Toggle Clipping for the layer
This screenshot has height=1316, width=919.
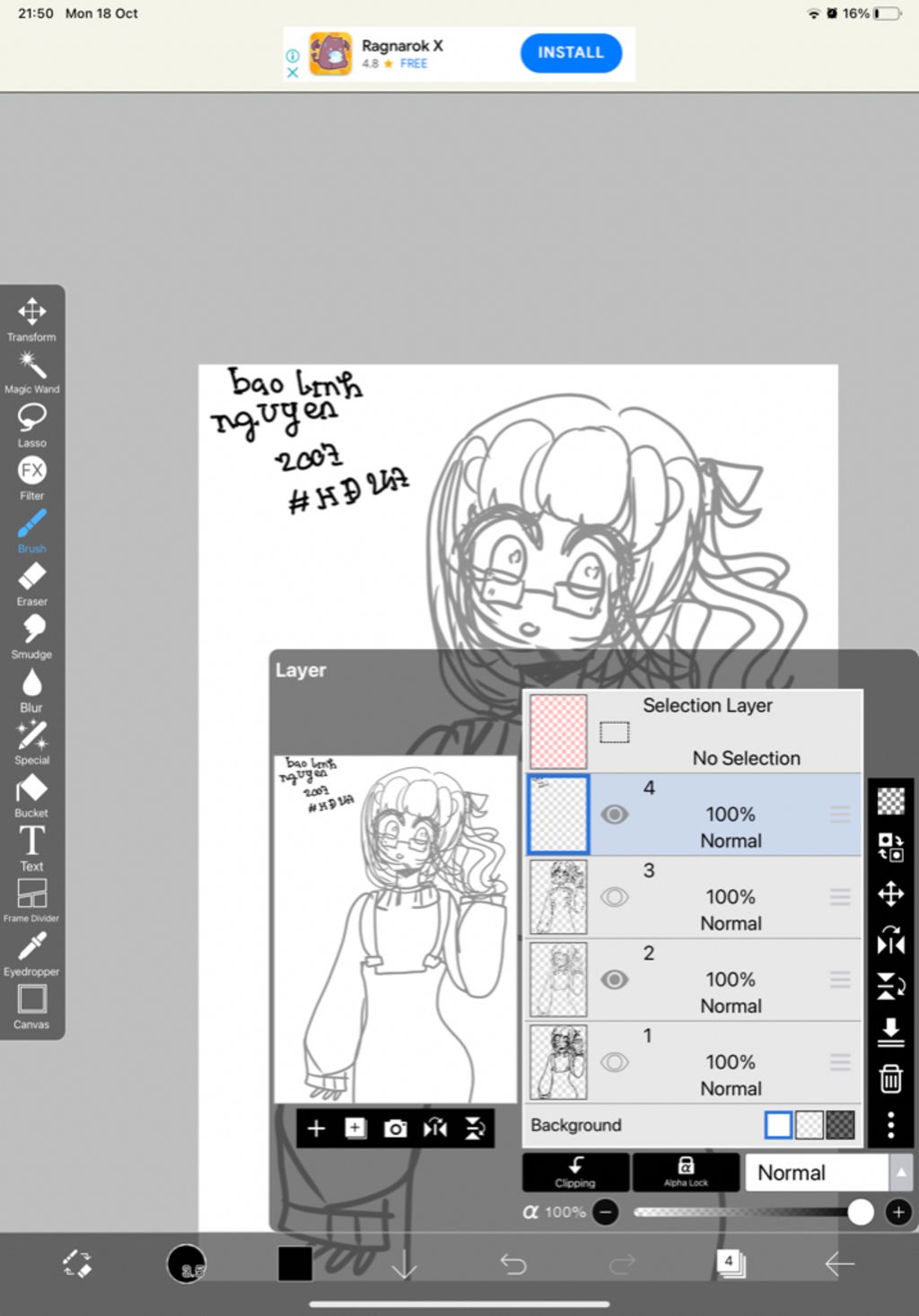tap(575, 1172)
